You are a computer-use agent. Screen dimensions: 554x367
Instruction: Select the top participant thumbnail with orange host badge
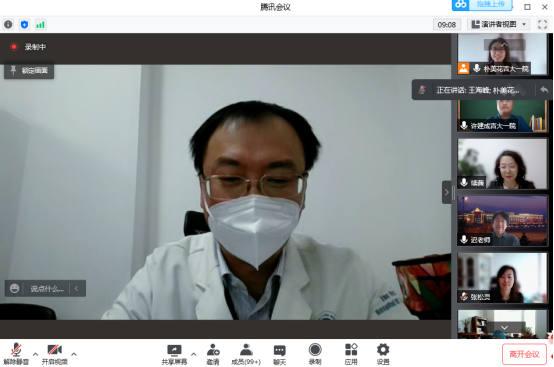click(x=502, y=54)
